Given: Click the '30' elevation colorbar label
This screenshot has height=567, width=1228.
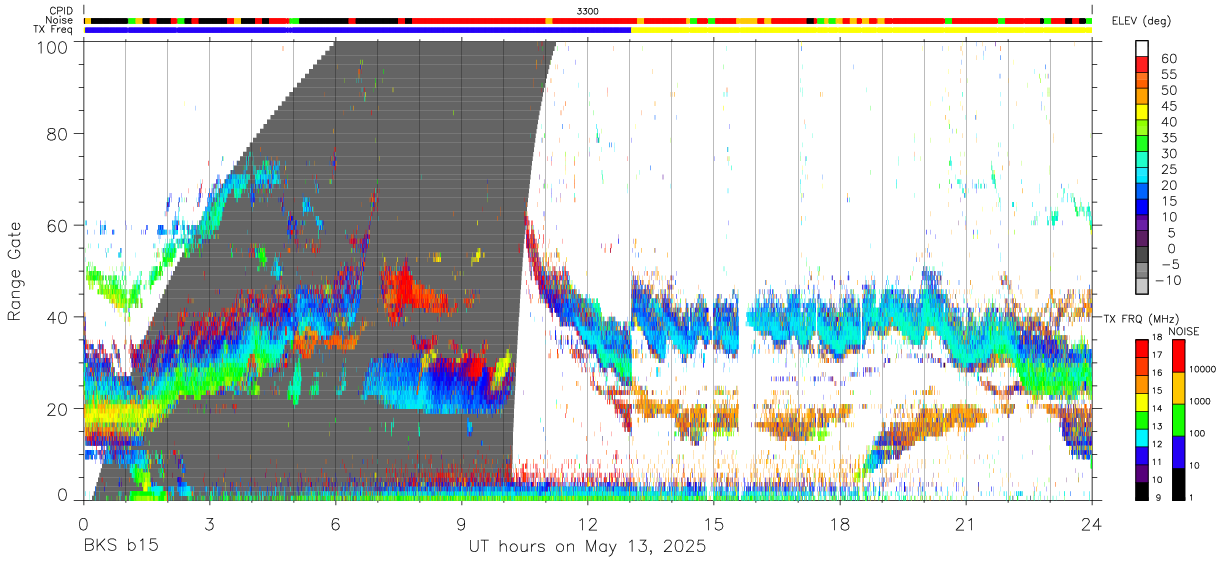Looking at the screenshot, I should point(1169,153).
